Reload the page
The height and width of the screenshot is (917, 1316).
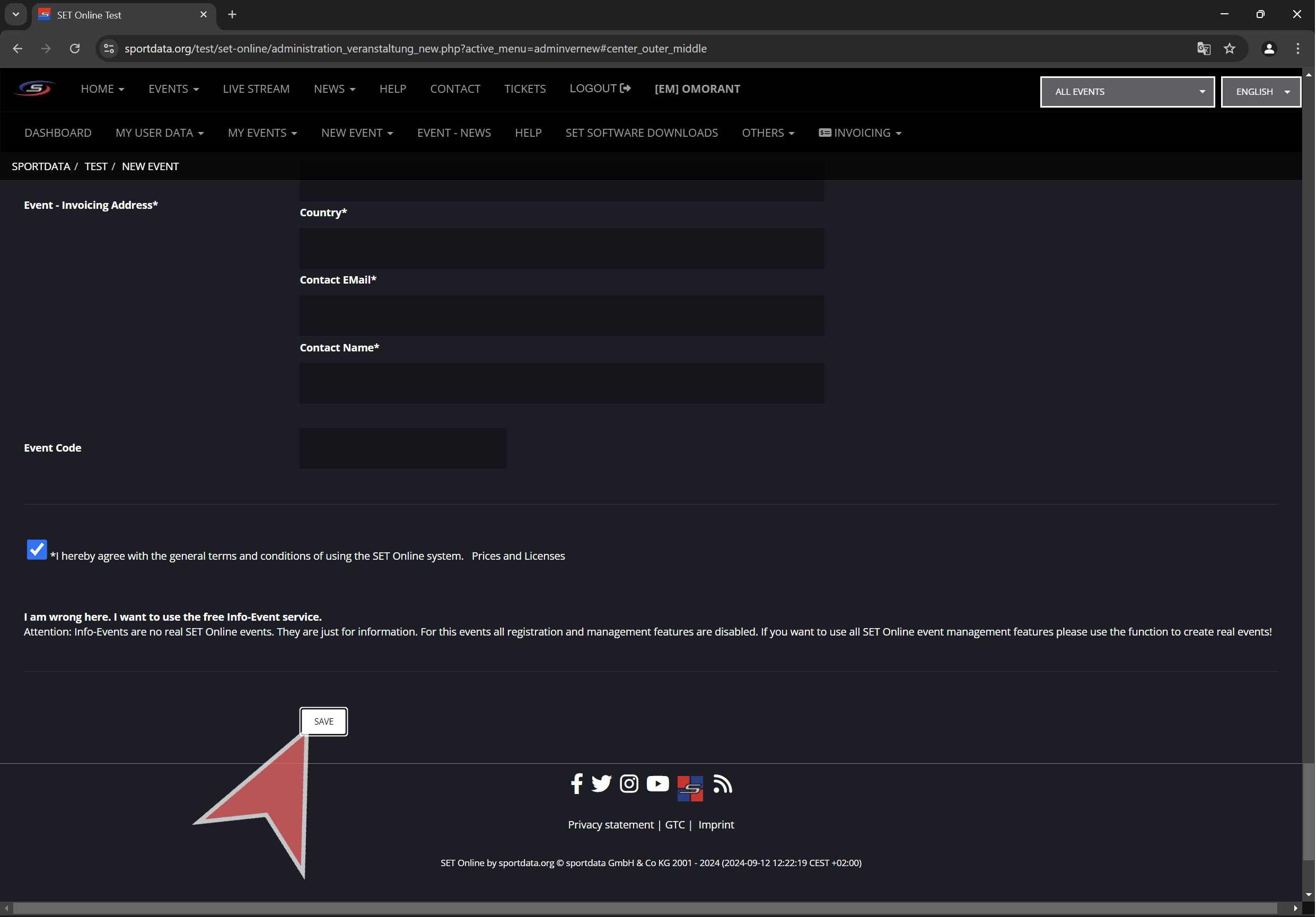pyautogui.click(x=75, y=49)
